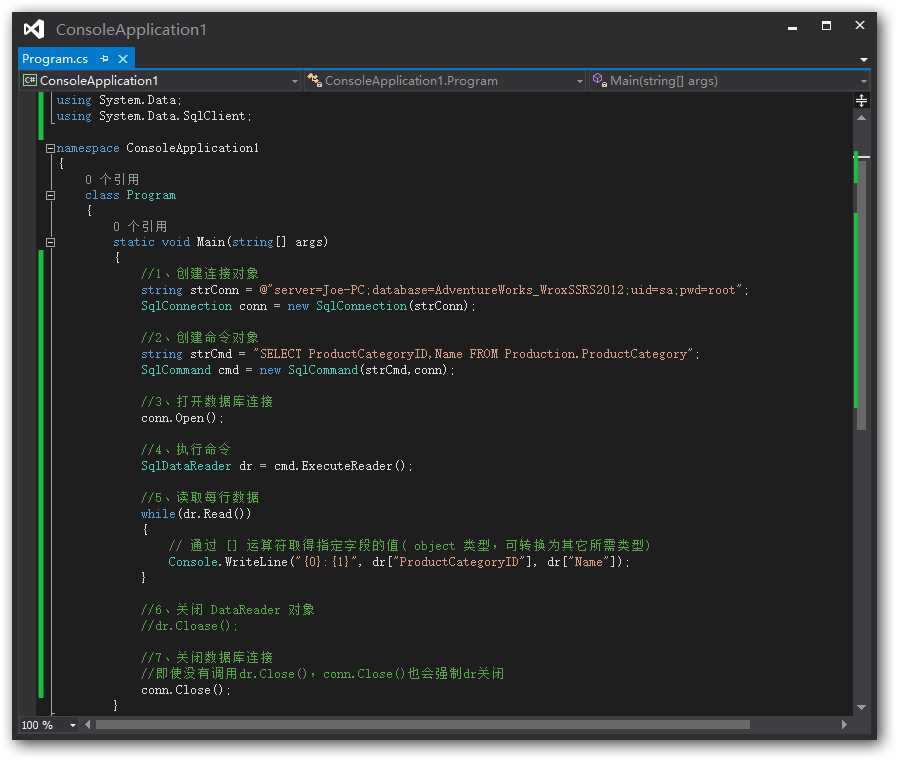This screenshot has height=760, width=897.
Task: Click the class icon beside ConsoleApplication1.Program
Action: [x=314, y=80]
